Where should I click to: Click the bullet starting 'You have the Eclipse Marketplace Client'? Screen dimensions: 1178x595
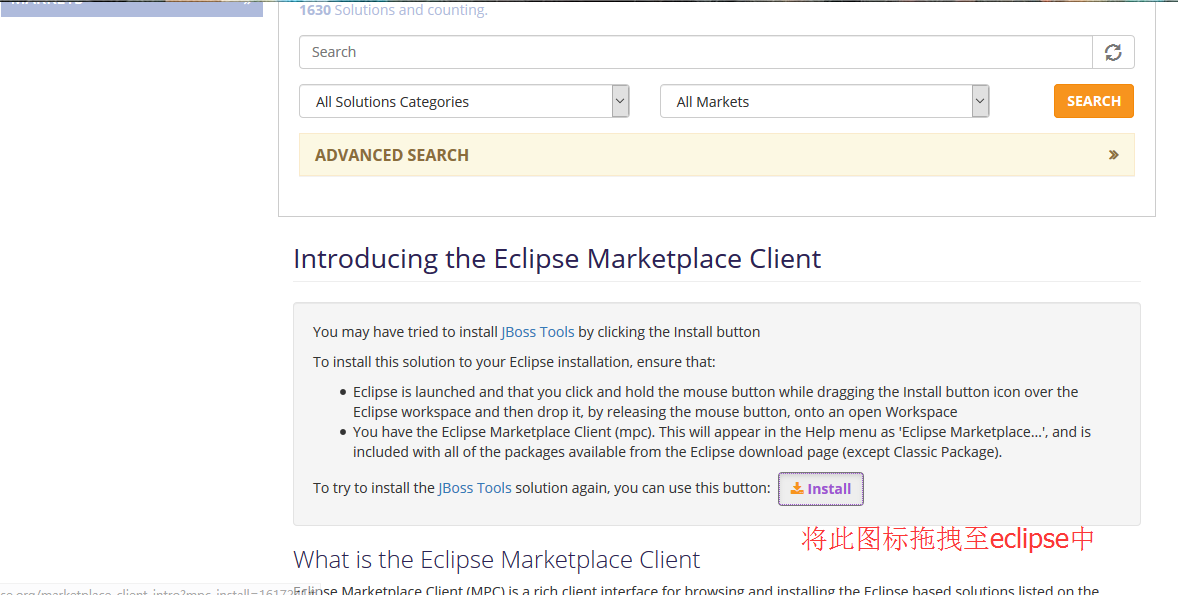coord(722,442)
